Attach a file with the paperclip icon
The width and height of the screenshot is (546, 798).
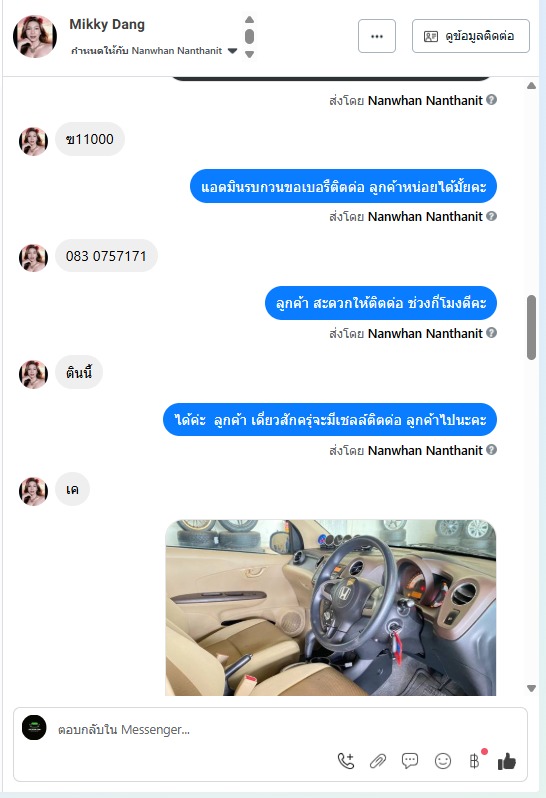click(378, 761)
